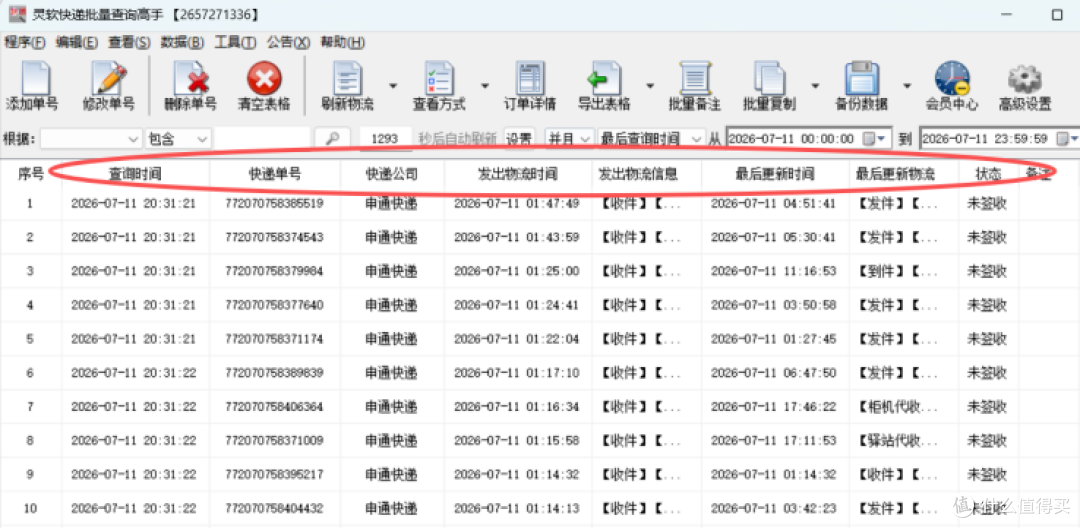This screenshot has height=528, width=1080.
Task: Expand the 查看方式 dropdown arrow
Action: (484, 86)
